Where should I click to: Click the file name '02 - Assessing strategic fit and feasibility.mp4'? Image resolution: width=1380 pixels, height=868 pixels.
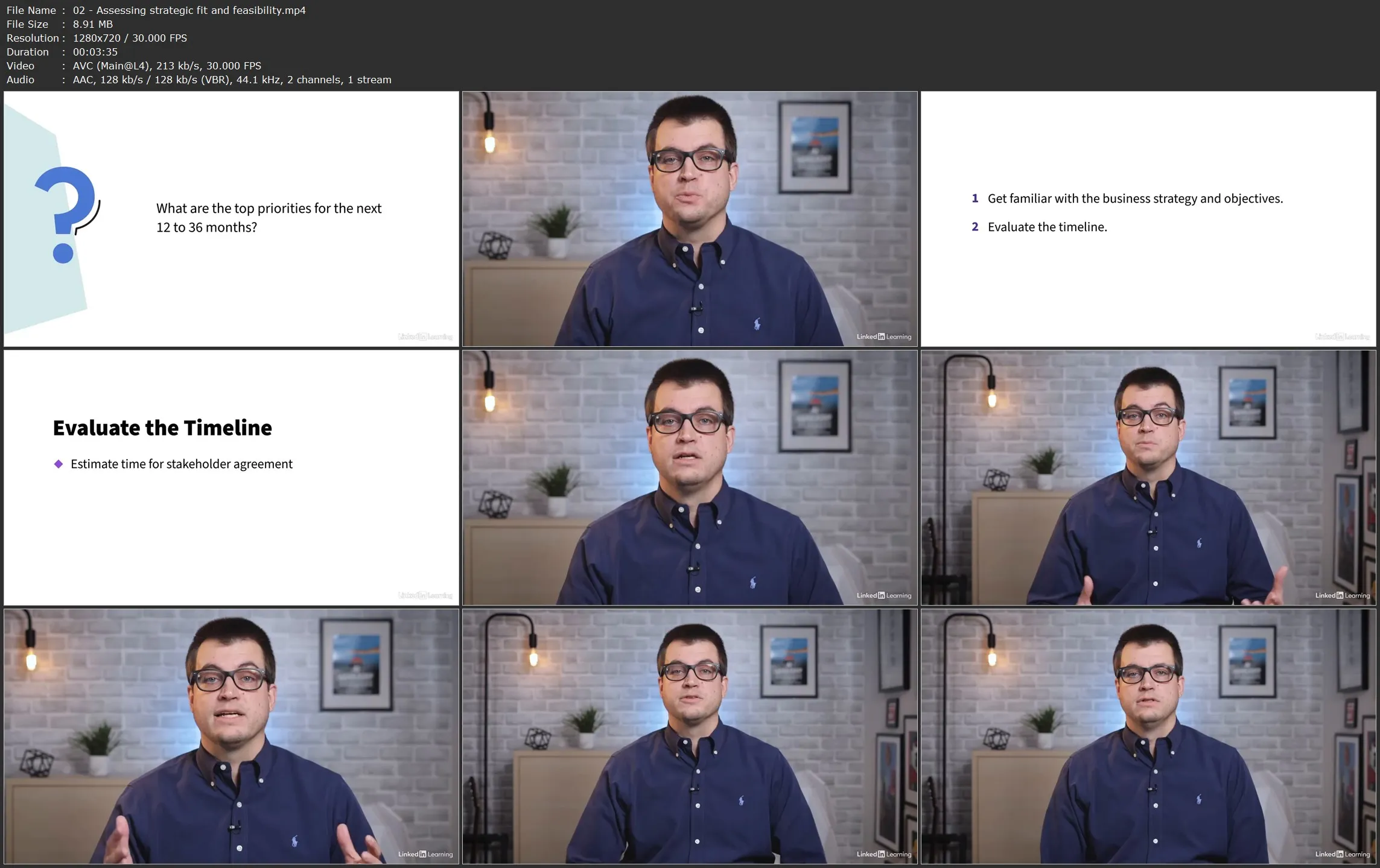pyautogui.click(x=189, y=10)
